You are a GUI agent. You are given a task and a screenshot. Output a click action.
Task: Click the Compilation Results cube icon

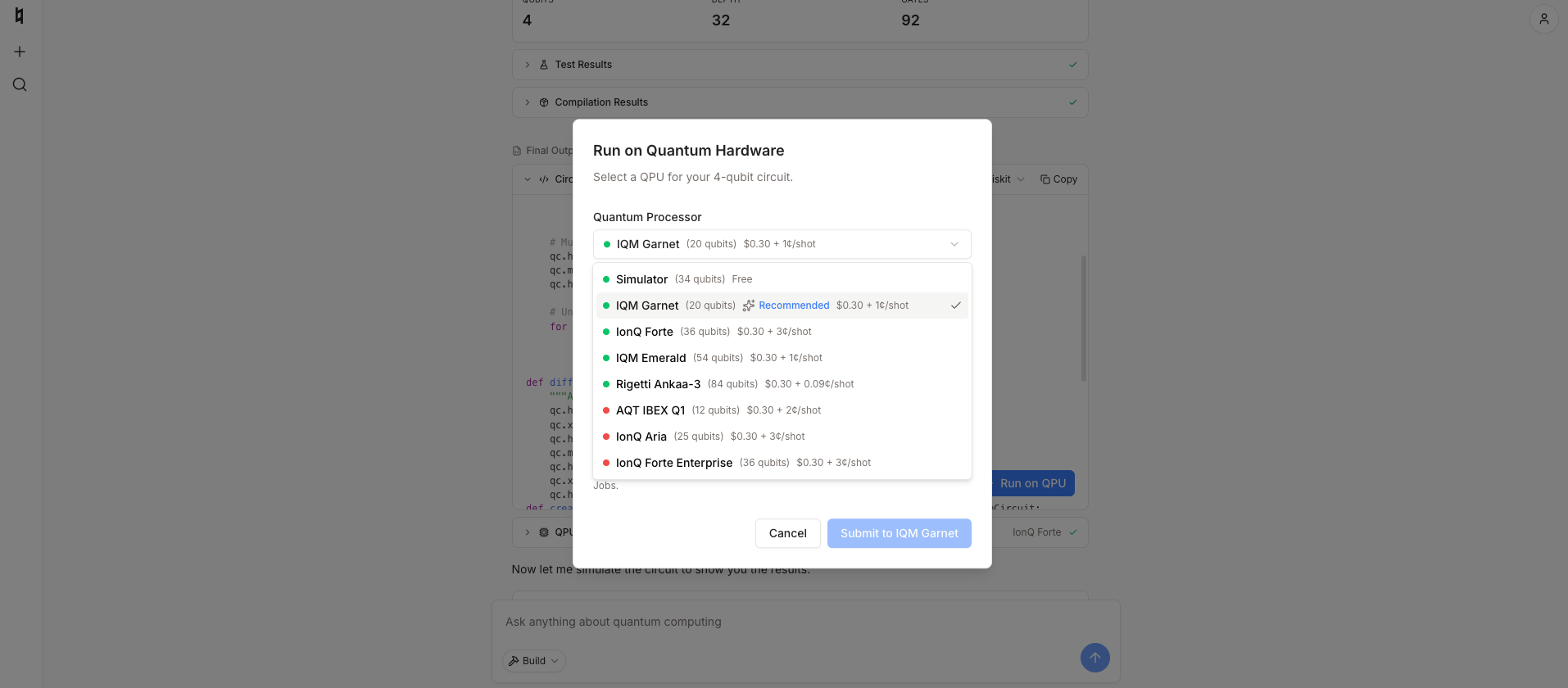point(544,102)
